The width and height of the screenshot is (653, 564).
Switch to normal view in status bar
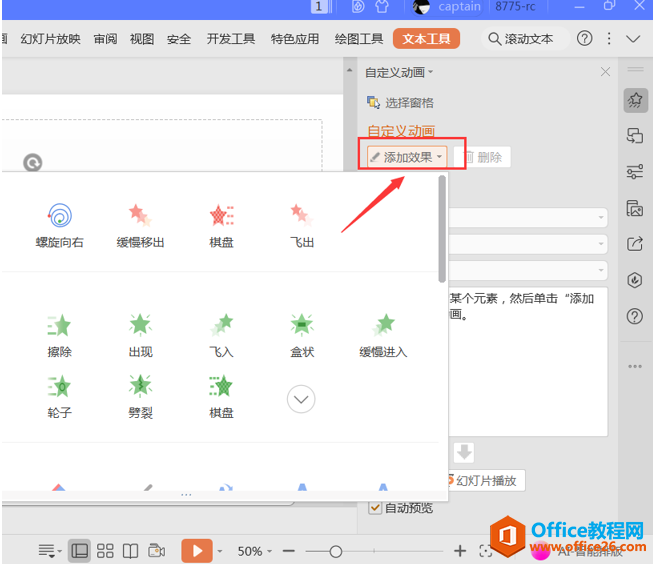tap(80, 551)
